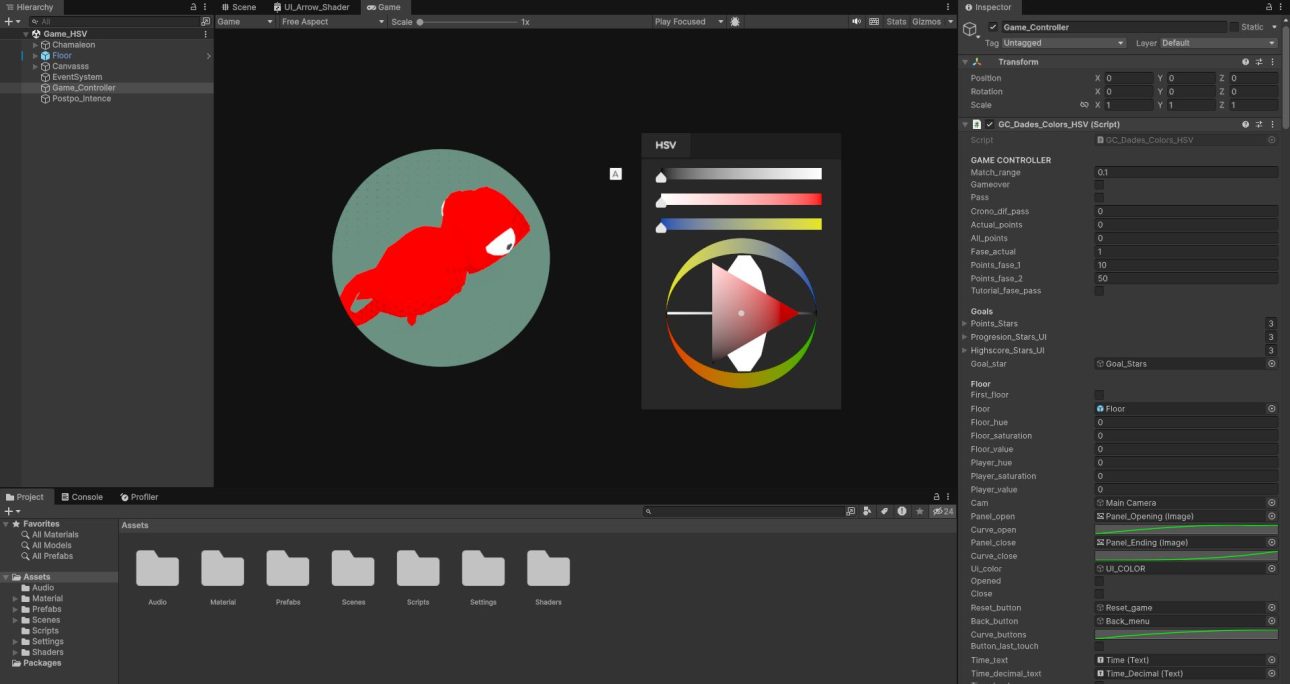The height and width of the screenshot is (684, 1290).
Task: Lock the Hierarchy panel with the padlock icon
Action: pos(193,7)
